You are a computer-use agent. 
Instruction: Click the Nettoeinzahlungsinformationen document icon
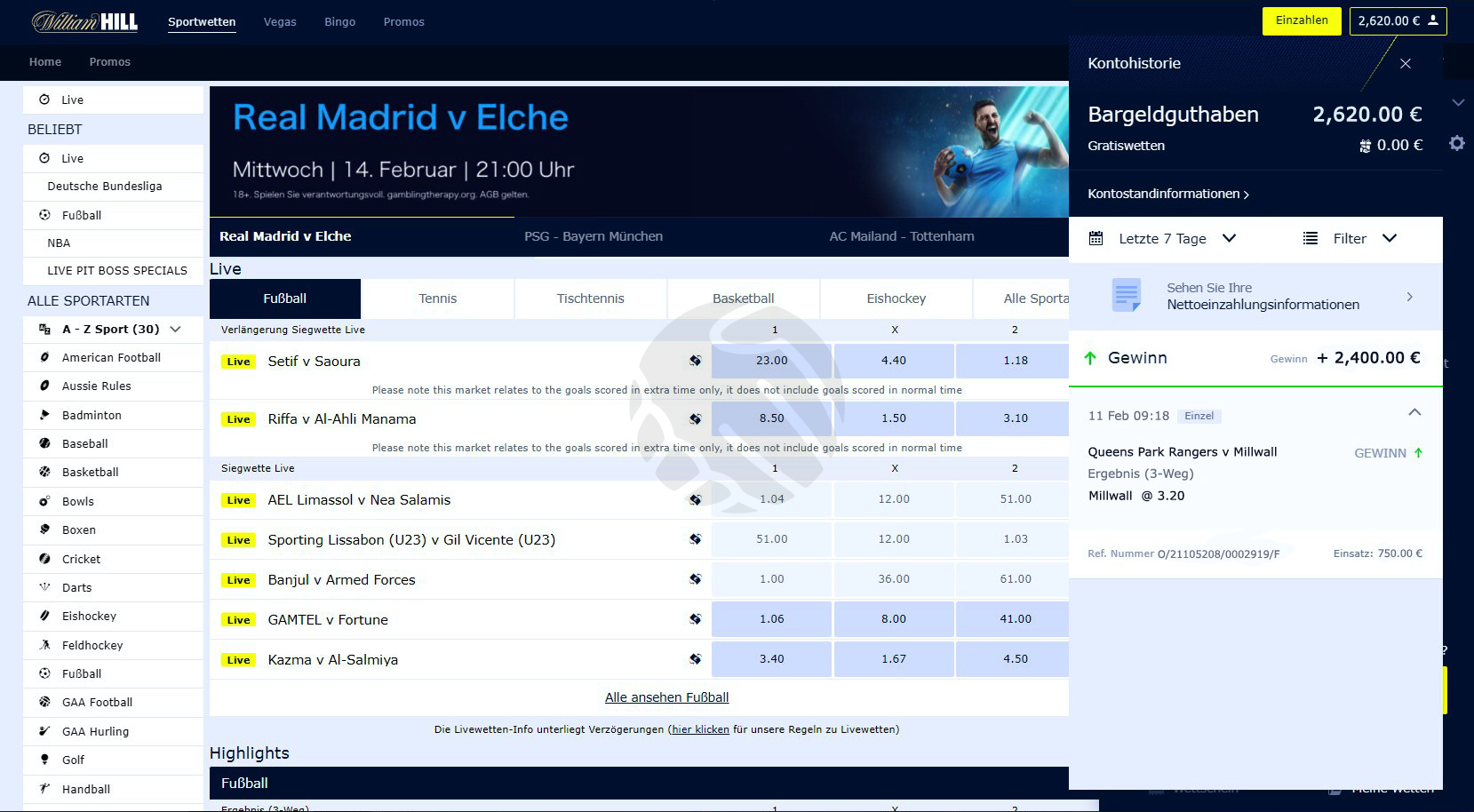tap(1127, 295)
